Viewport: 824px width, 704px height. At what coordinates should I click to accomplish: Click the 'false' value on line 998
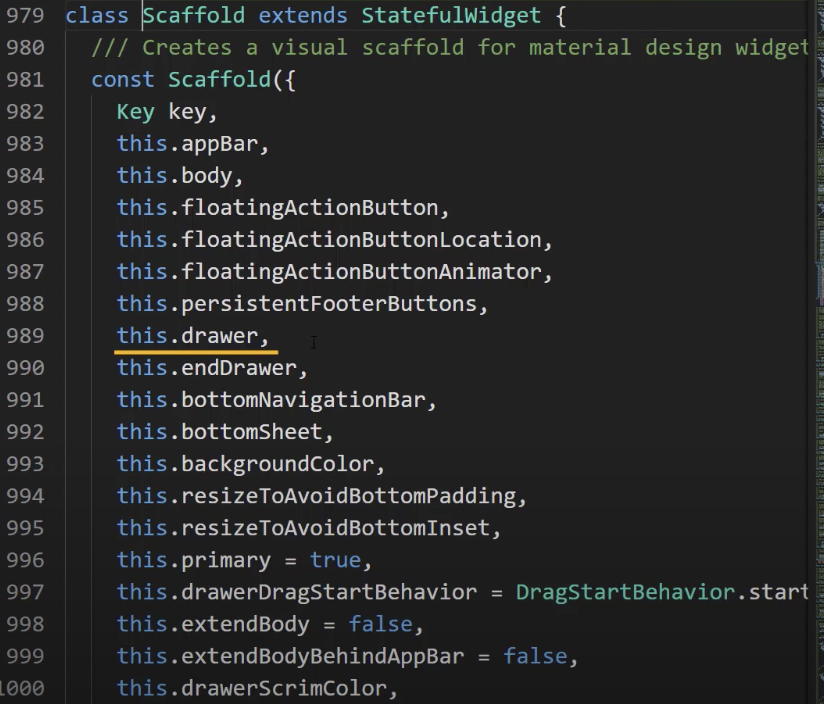click(380, 625)
